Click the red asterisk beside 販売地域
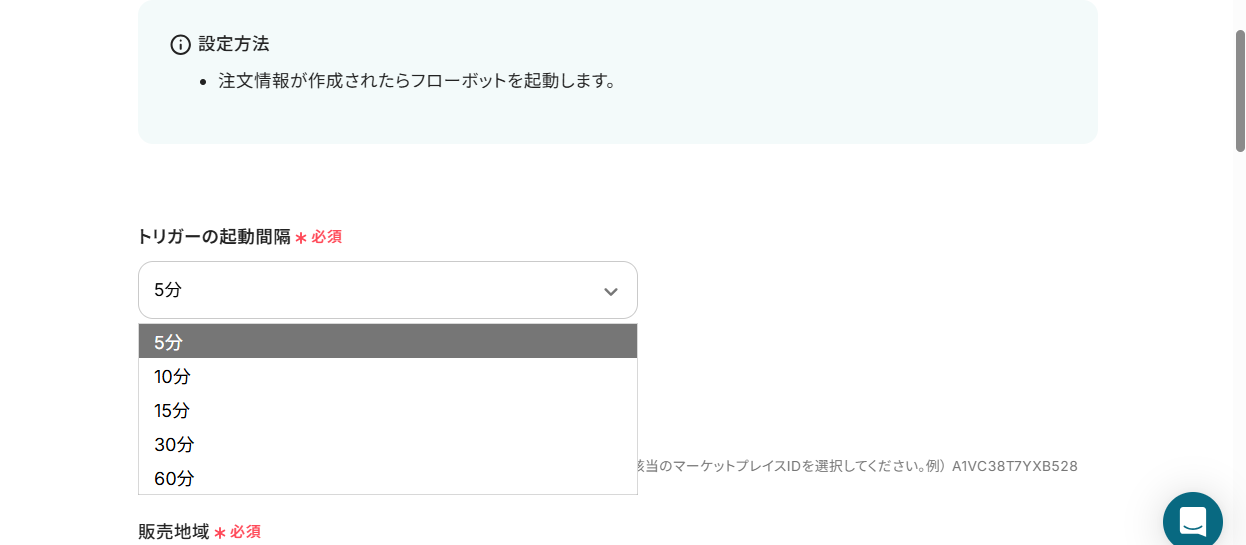 point(220,533)
